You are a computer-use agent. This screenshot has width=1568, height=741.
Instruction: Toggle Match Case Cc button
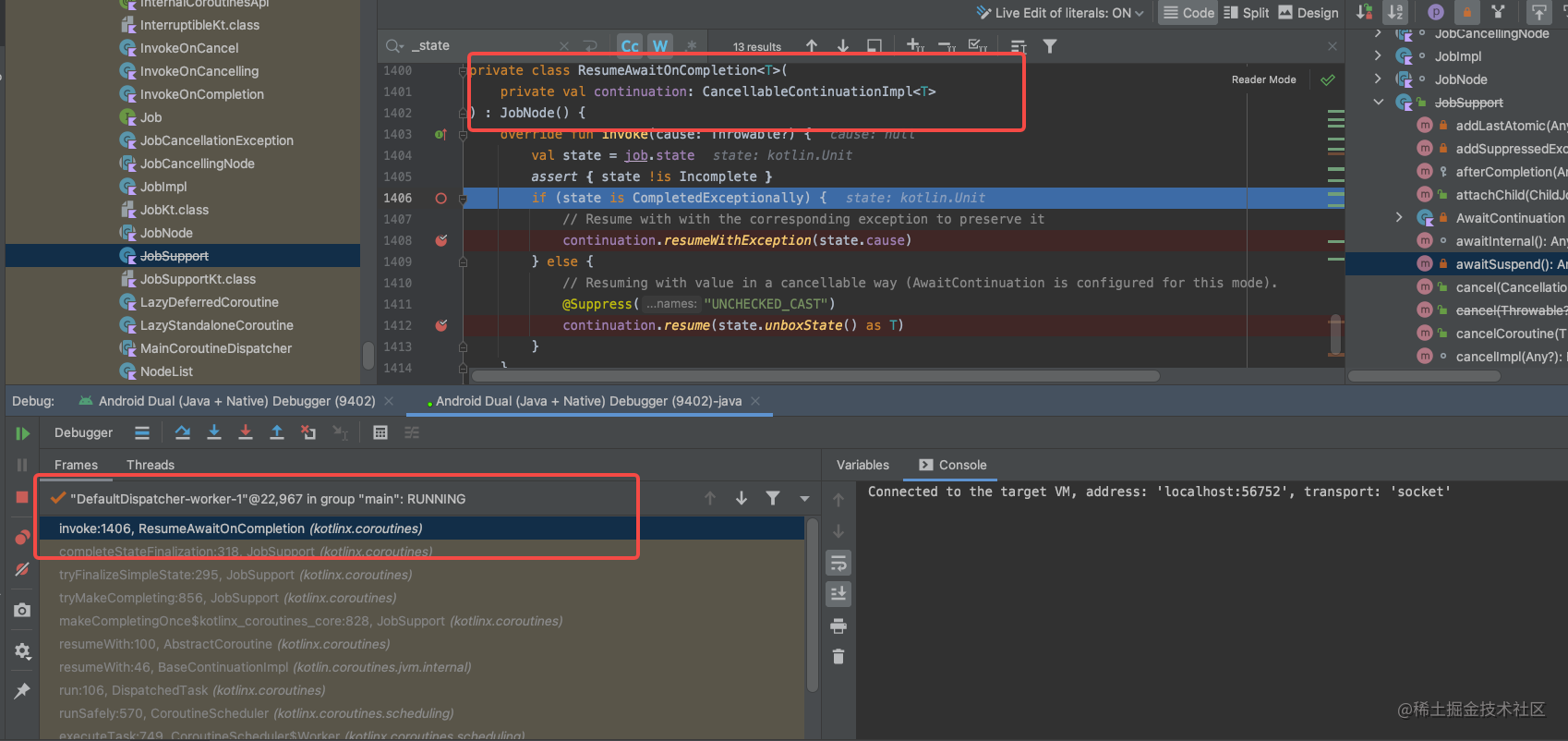coord(630,45)
